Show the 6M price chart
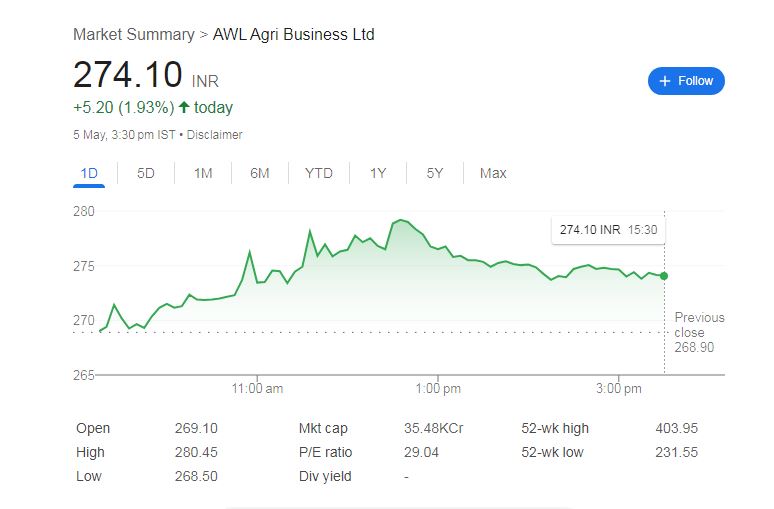The height and width of the screenshot is (509, 774). pos(260,173)
